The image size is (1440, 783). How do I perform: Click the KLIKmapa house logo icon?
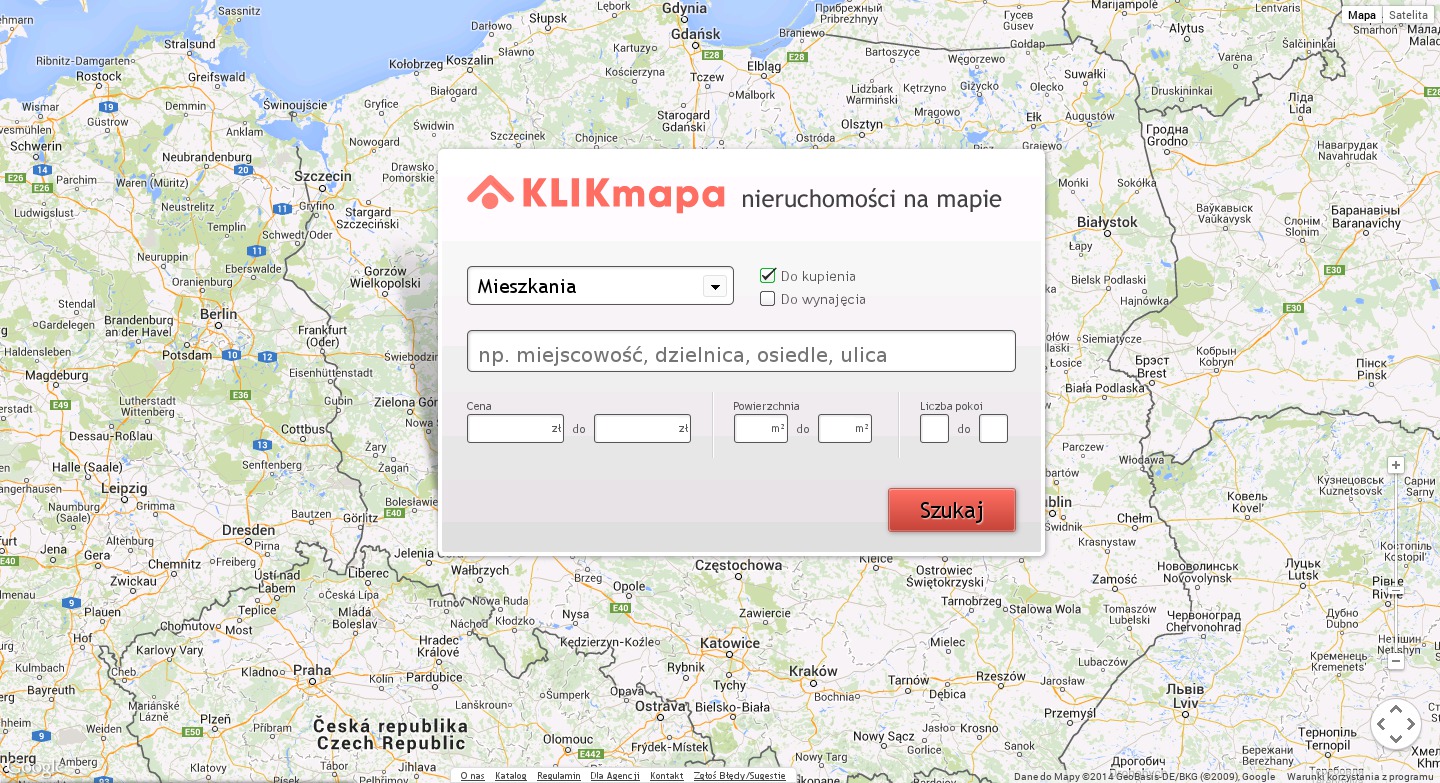(490, 192)
